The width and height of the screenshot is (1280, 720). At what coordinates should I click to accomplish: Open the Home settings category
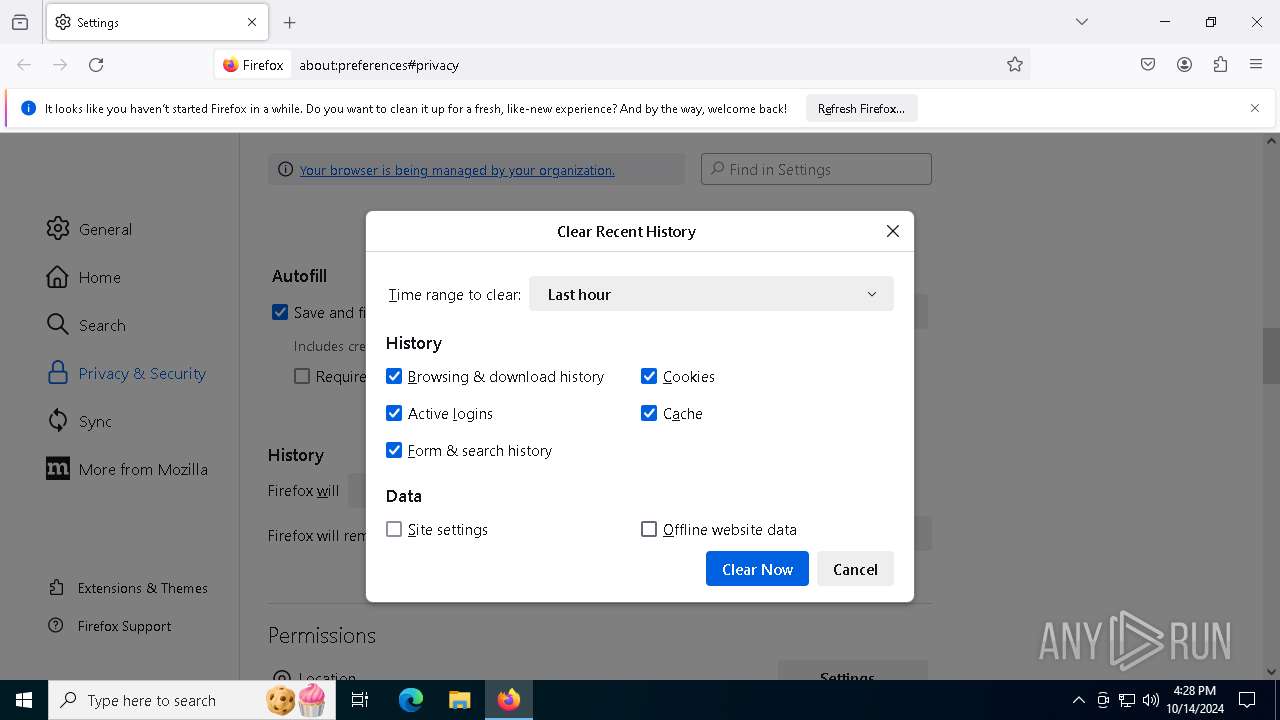click(x=83, y=277)
